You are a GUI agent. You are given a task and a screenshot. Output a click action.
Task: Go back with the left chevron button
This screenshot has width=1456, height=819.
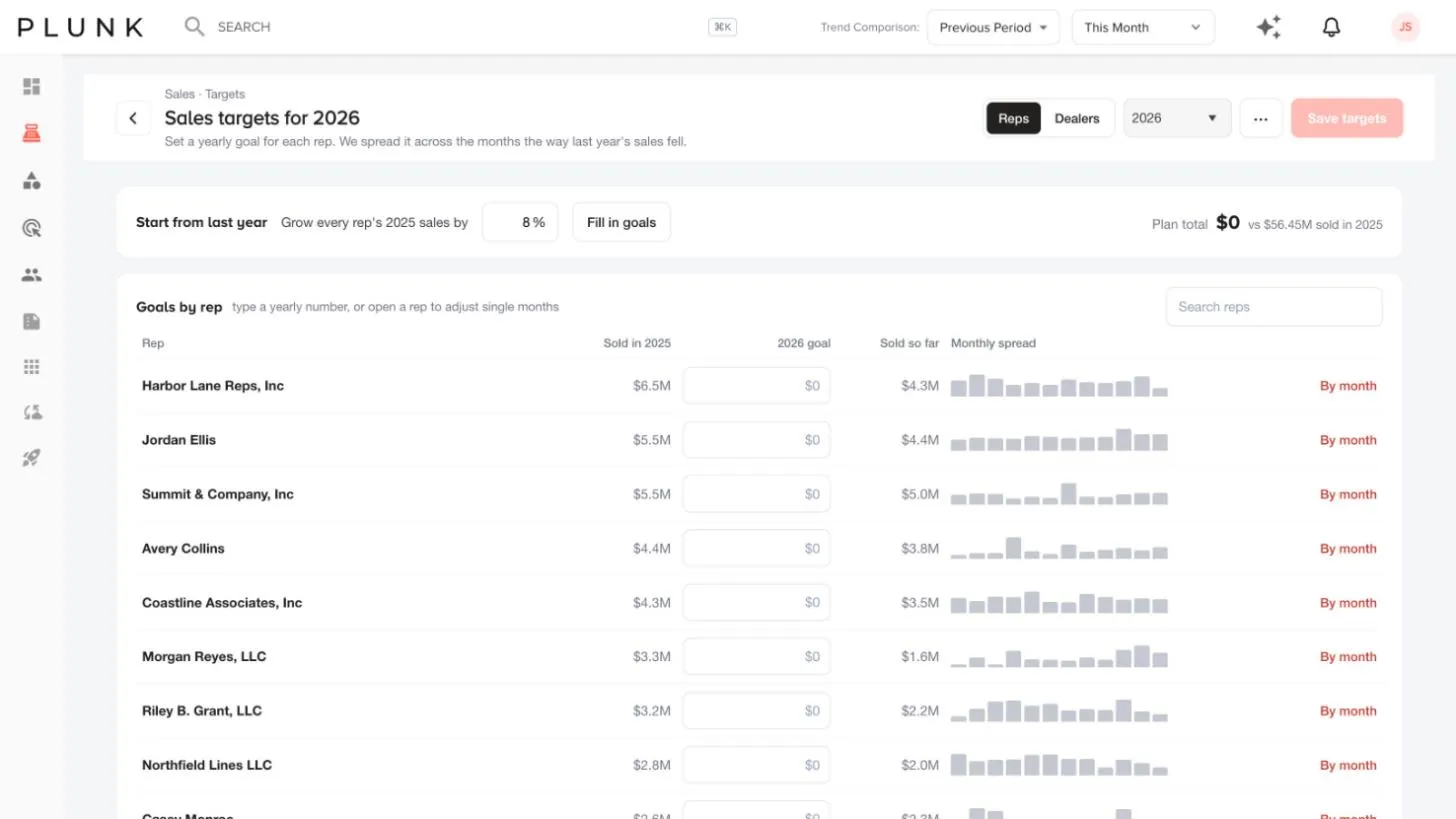pos(133,118)
